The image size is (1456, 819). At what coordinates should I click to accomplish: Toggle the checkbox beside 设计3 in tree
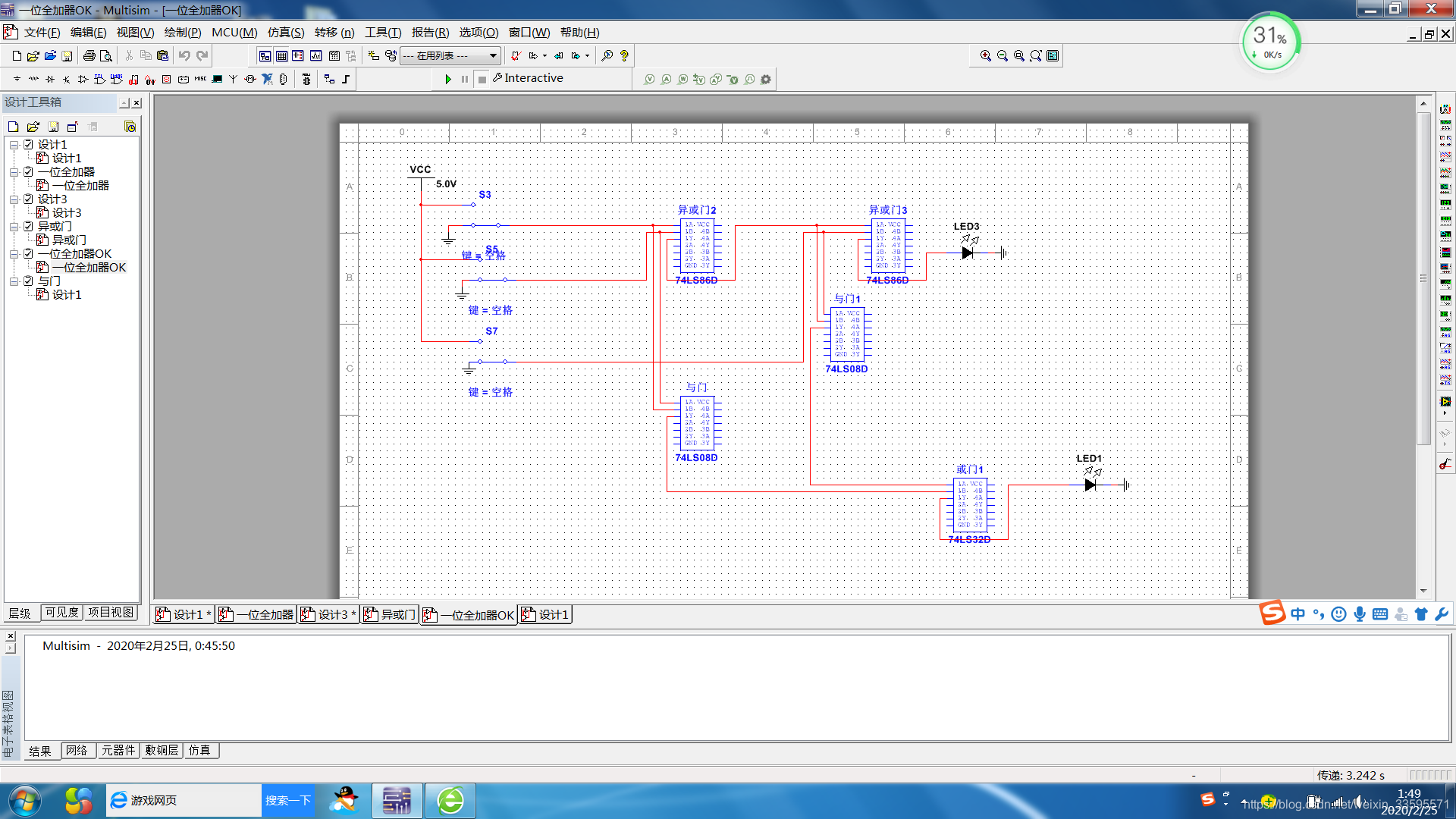pos(29,199)
